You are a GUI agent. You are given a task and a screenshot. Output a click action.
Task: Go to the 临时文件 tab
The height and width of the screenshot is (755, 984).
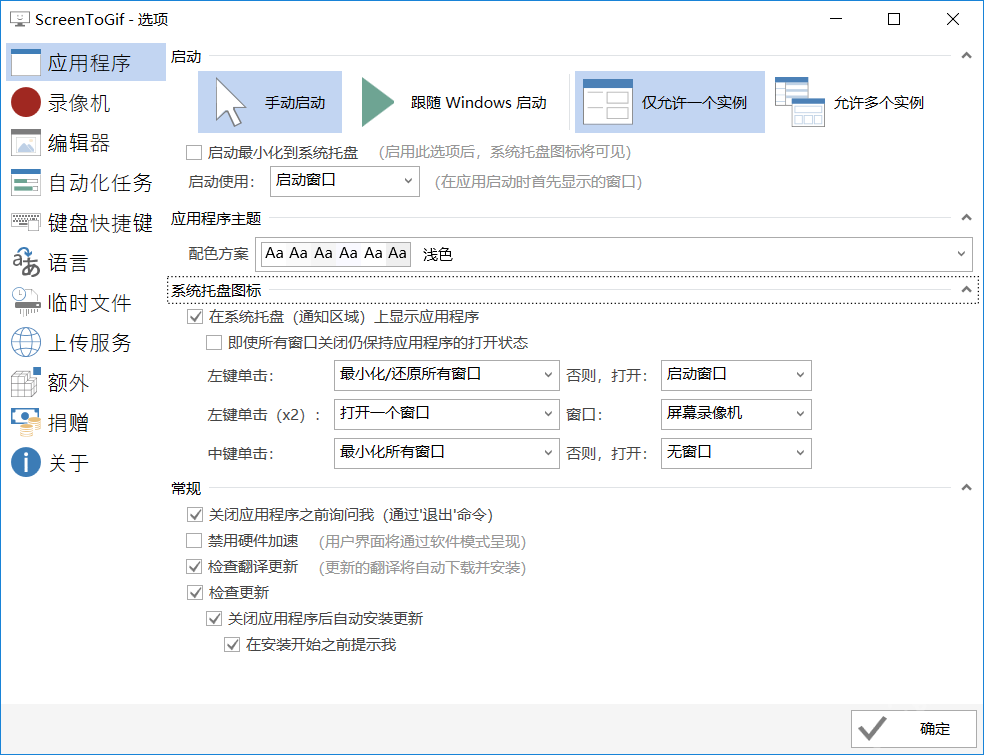pyautogui.click(x=85, y=303)
